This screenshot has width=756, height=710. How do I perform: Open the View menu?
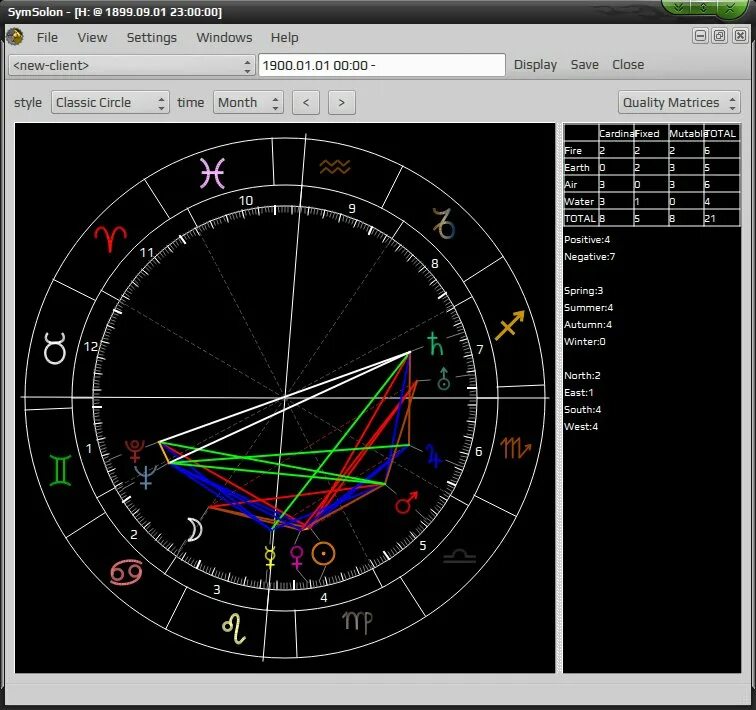(92, 38)
